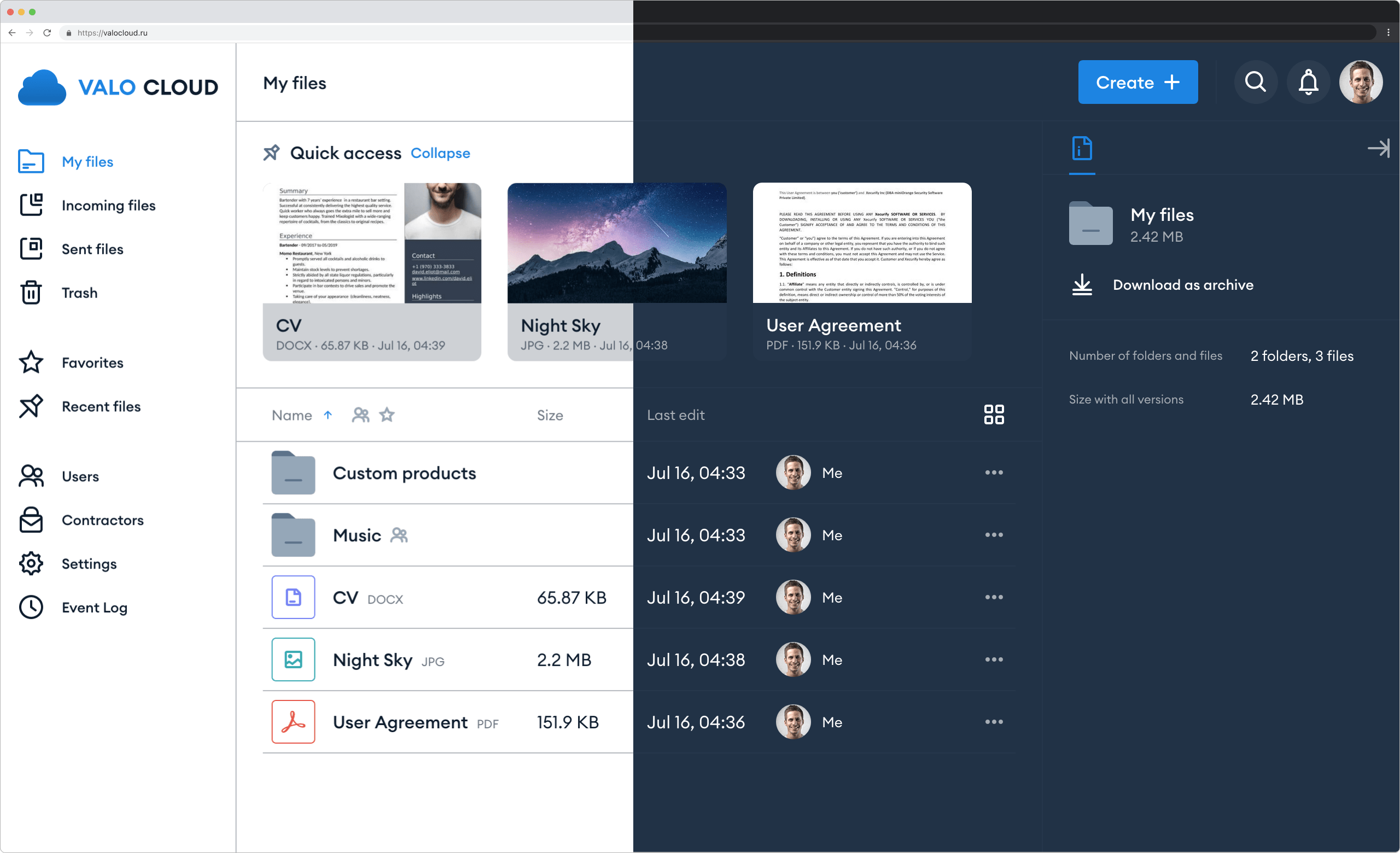This screenshot has width=1400, height=853.
Task: Toggle shared users column icon
Action: (360, 415)
